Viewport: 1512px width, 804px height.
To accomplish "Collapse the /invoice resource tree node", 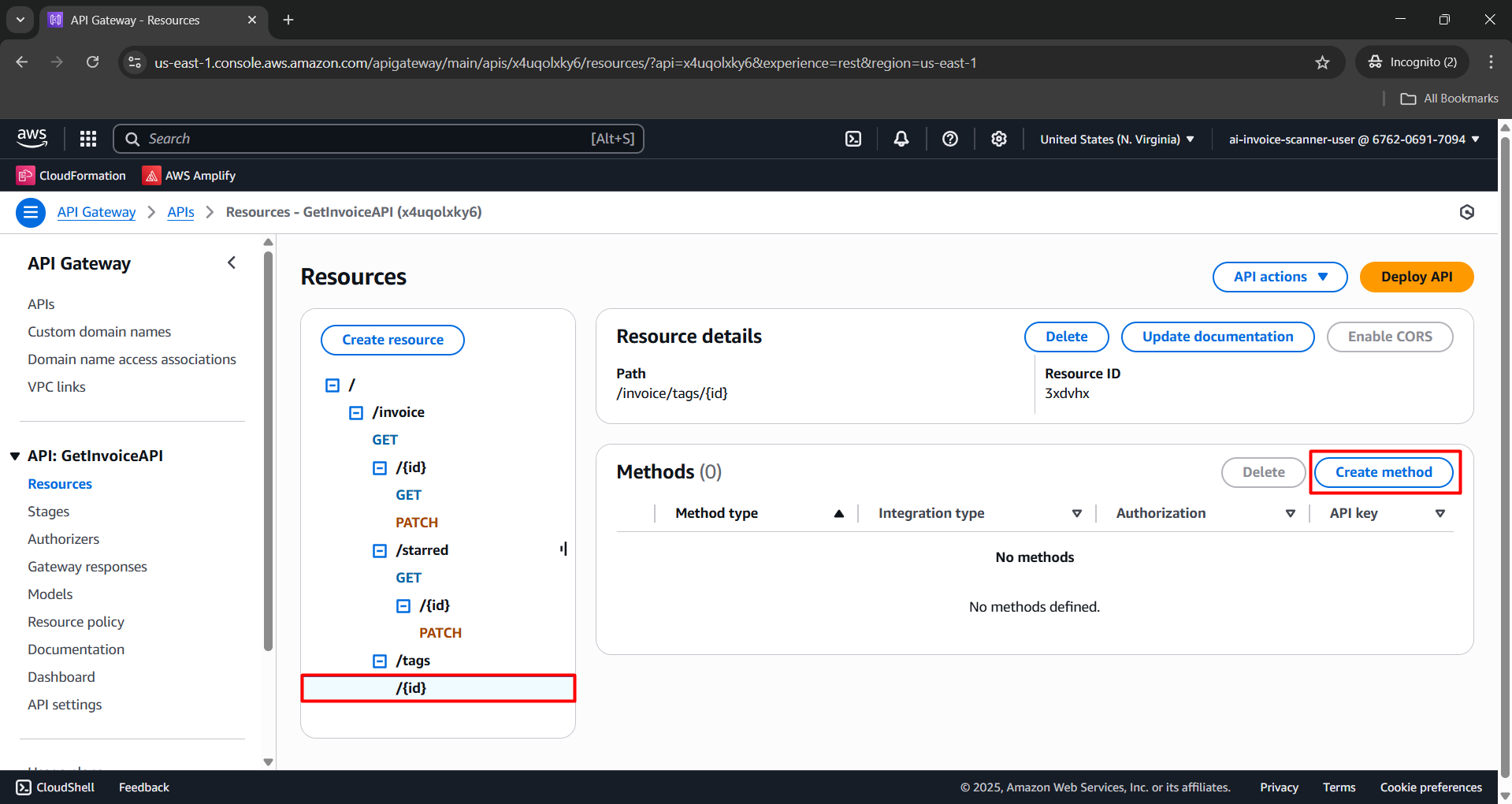I will [x=356, y=413].
